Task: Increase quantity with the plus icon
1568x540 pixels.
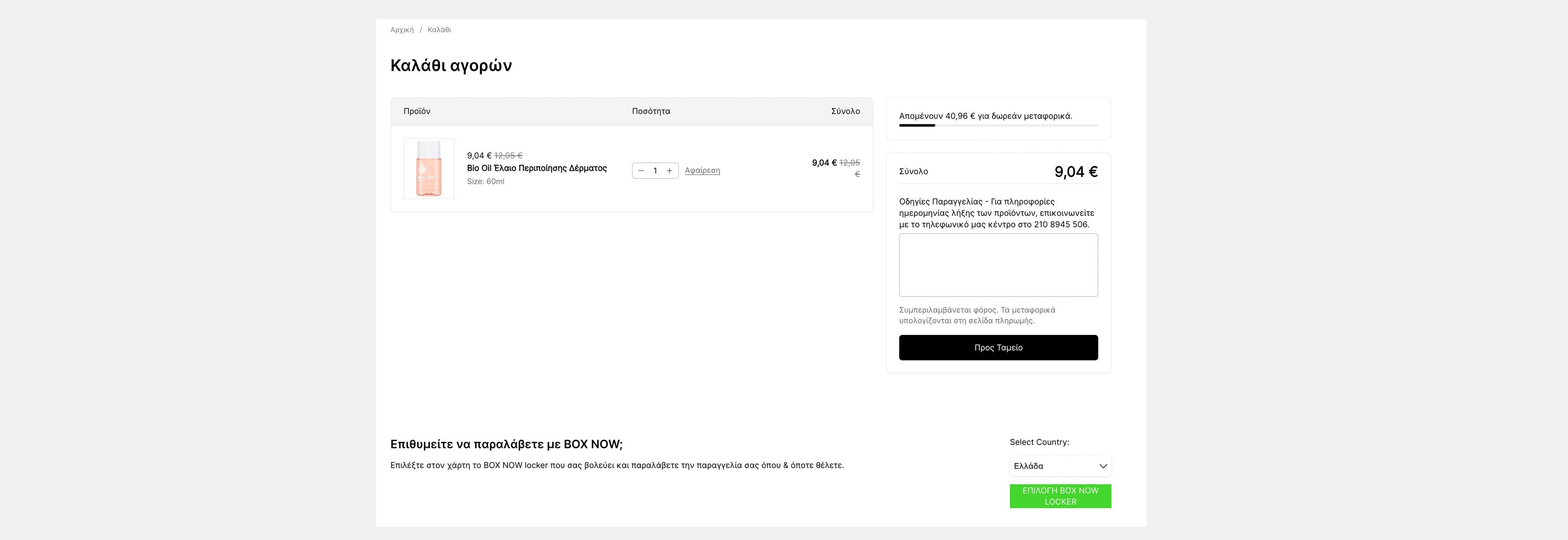Action: (670, 171)
